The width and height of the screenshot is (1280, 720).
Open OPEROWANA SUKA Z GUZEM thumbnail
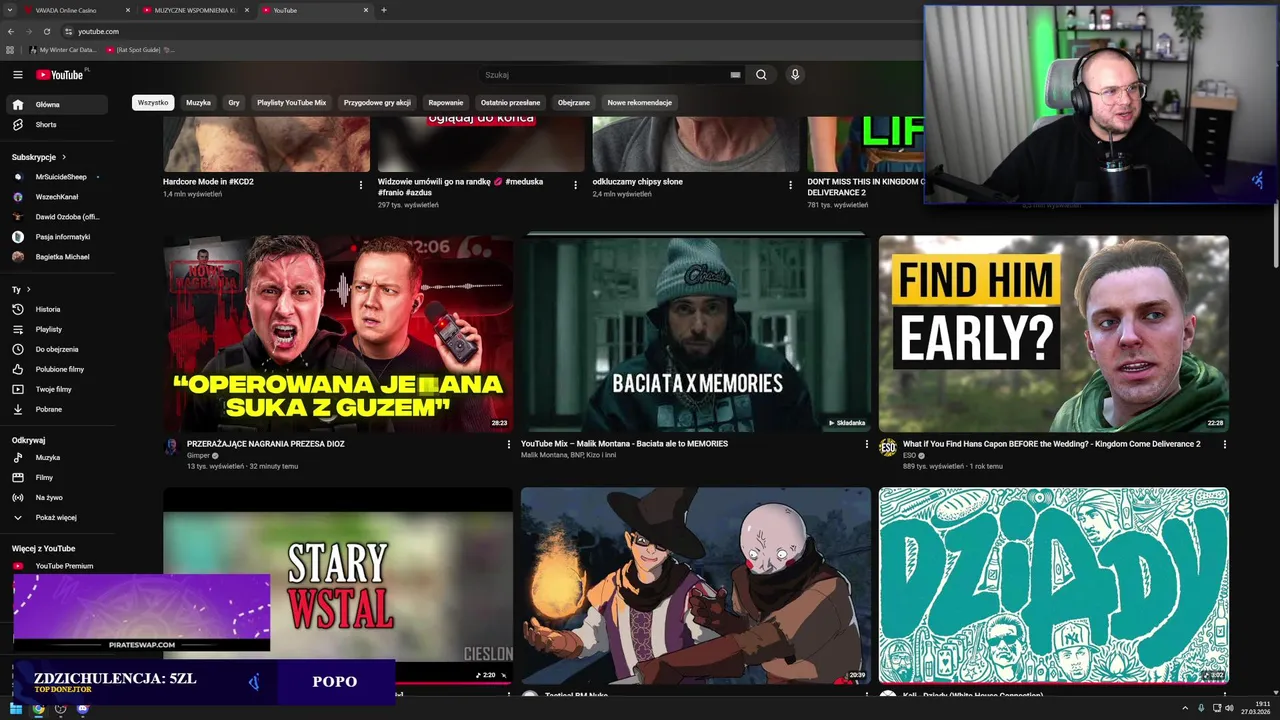[338, 334]
